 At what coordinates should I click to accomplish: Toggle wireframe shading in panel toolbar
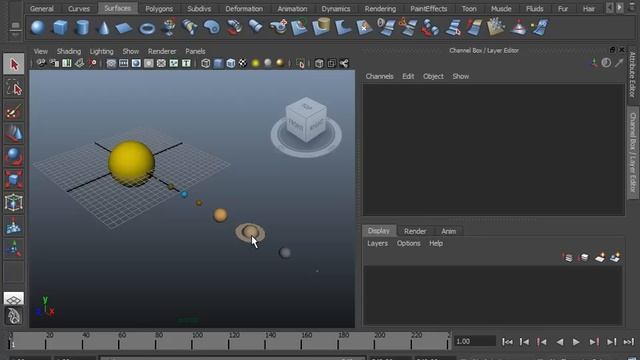point(206,63)
